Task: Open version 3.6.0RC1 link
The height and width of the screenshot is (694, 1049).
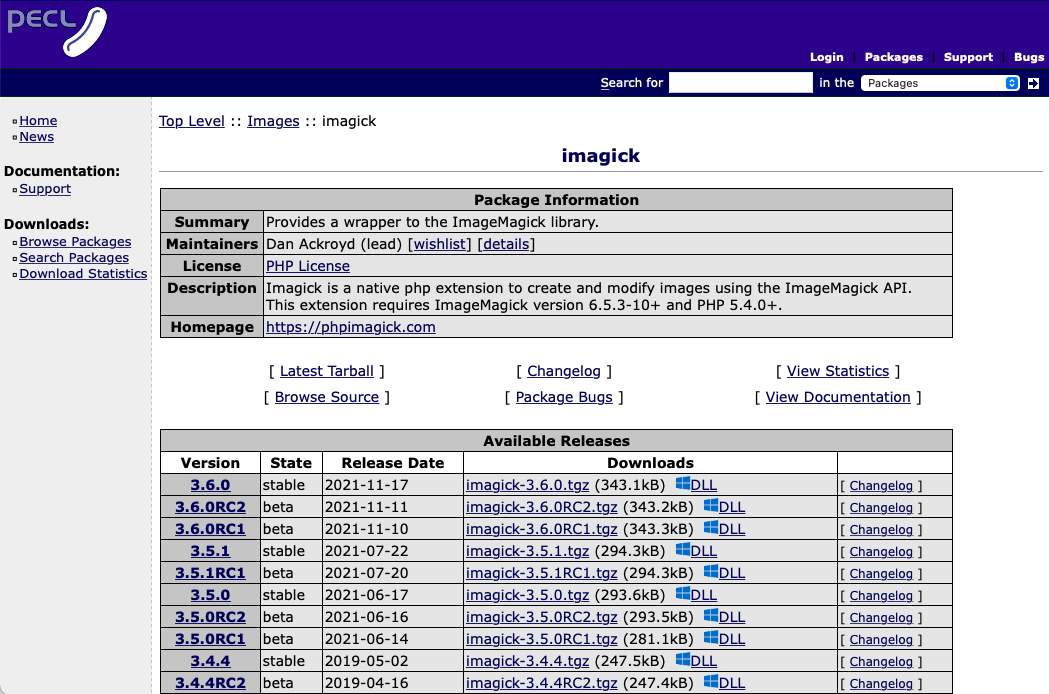Action: click(x=210, y=529)
